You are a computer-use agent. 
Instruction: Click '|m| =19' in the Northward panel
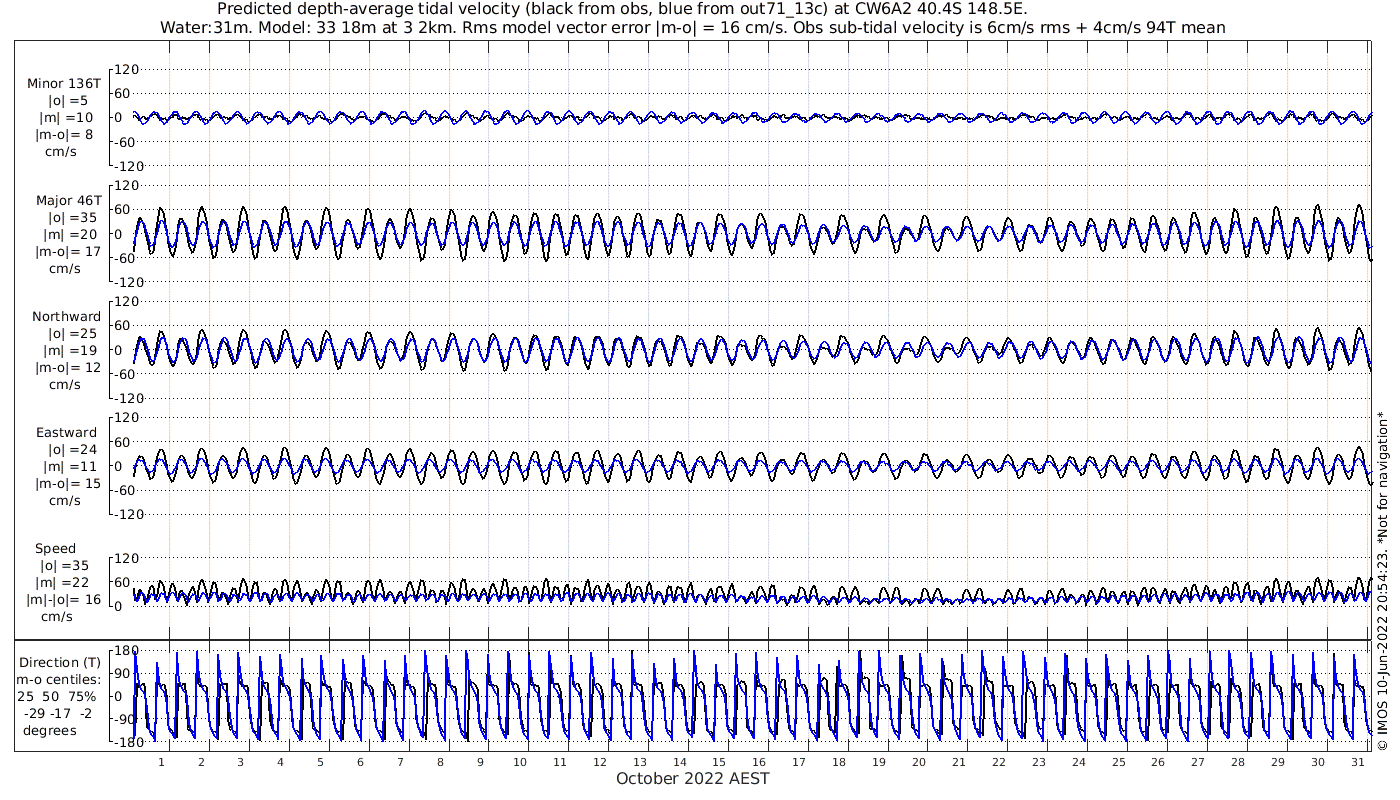tap(68, 351)
